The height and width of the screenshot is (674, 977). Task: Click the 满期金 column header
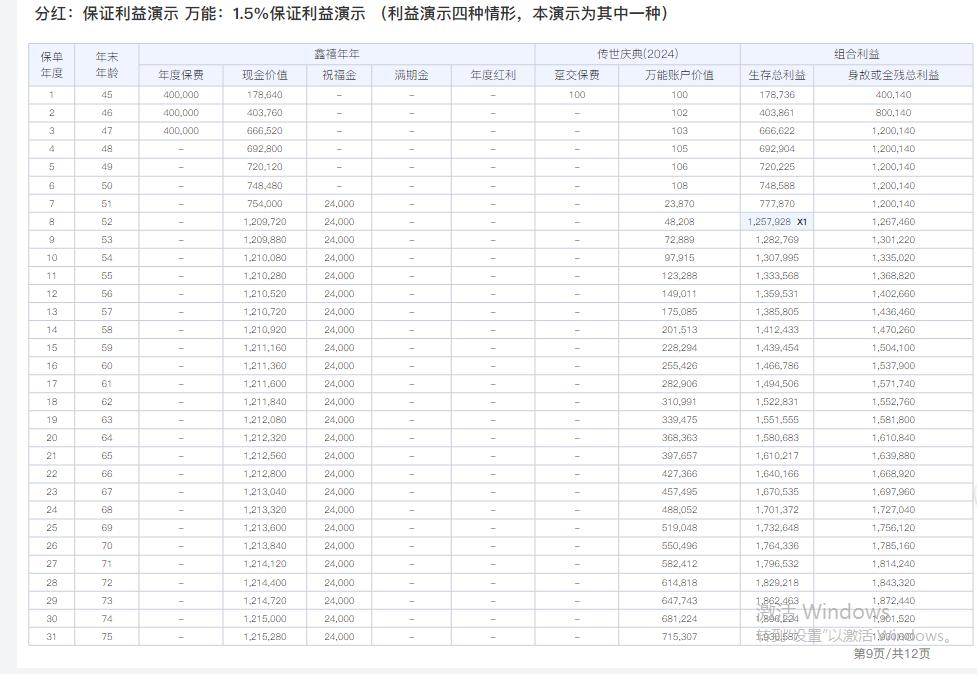[x=412, y=76]
